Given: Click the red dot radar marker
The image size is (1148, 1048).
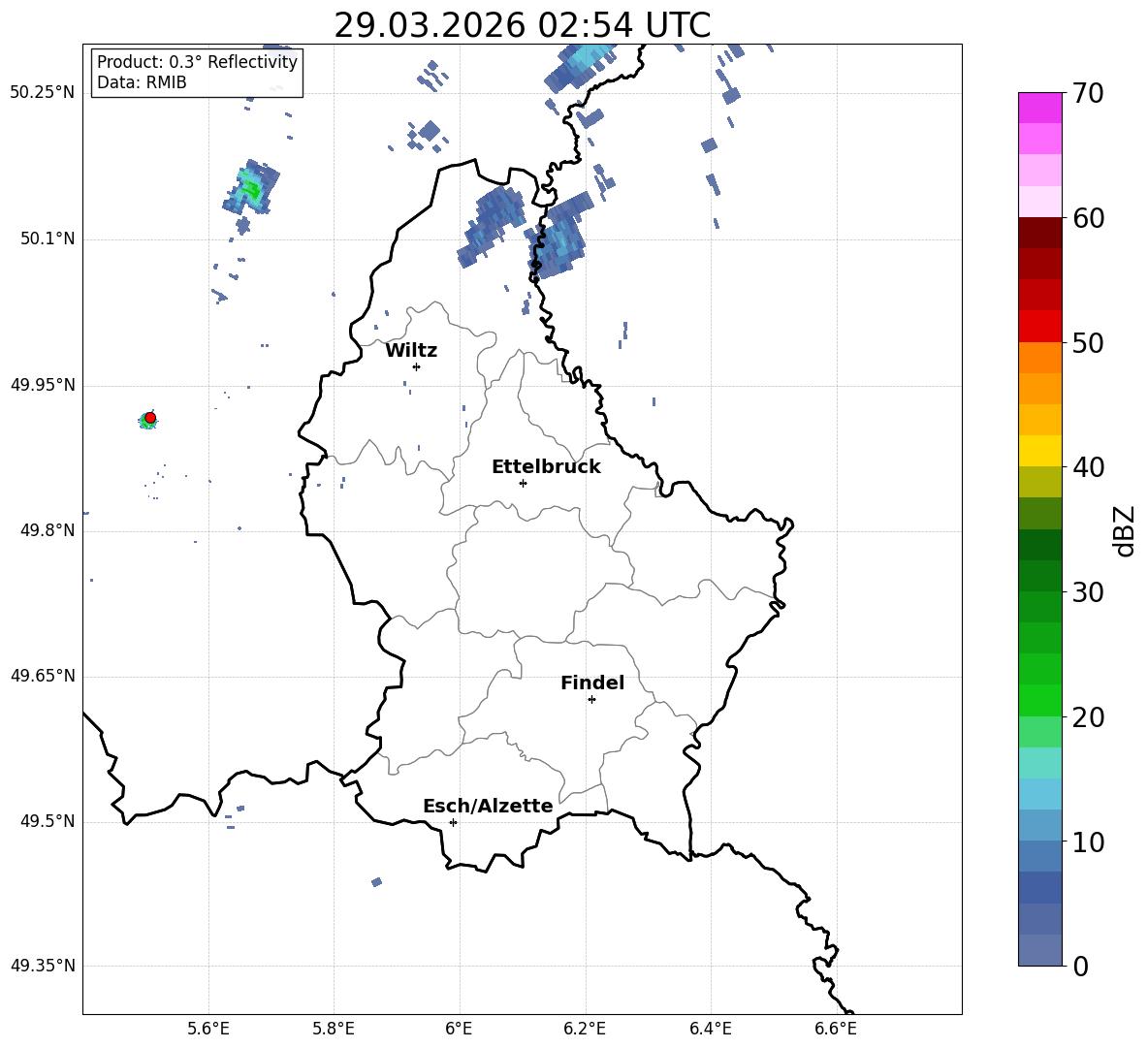Looking at the screenshot, I should coord(150,418).
